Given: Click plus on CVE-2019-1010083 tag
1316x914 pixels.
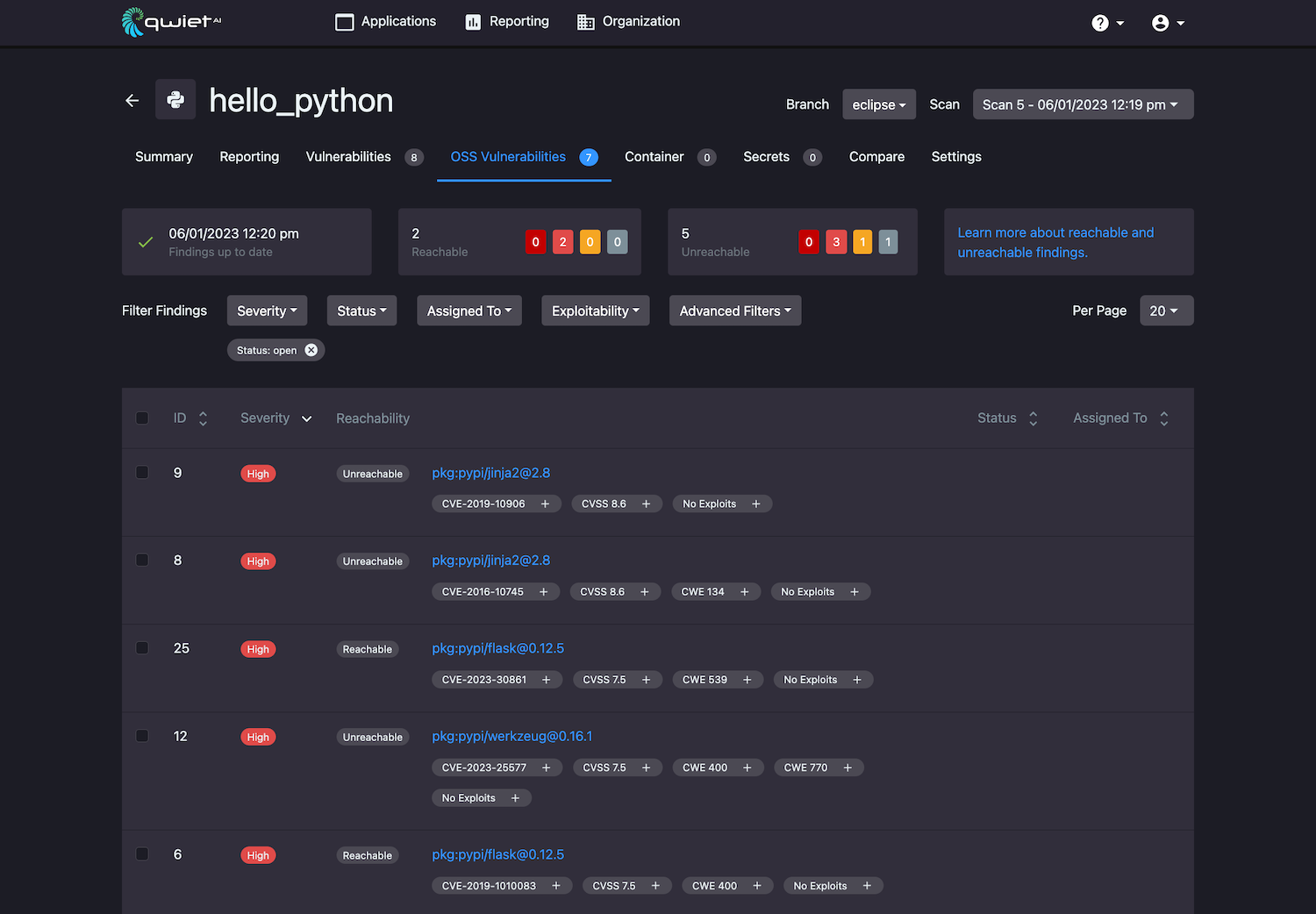Looking at the screenshot, I should click(x=555, y=886).
